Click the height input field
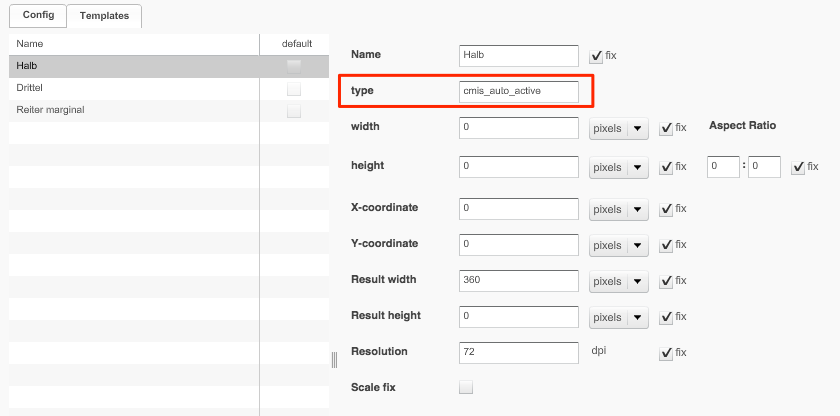840x416 pixels. (519, 167)
